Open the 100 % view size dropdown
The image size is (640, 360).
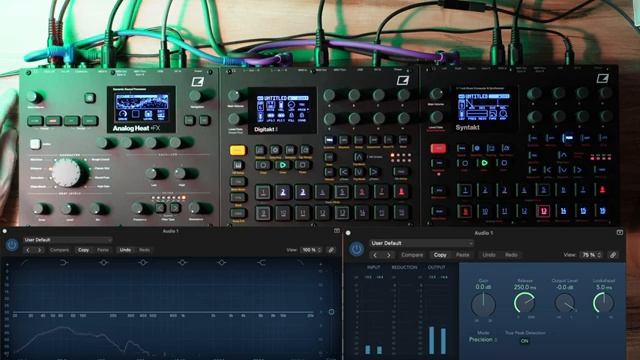pos(311,250)
